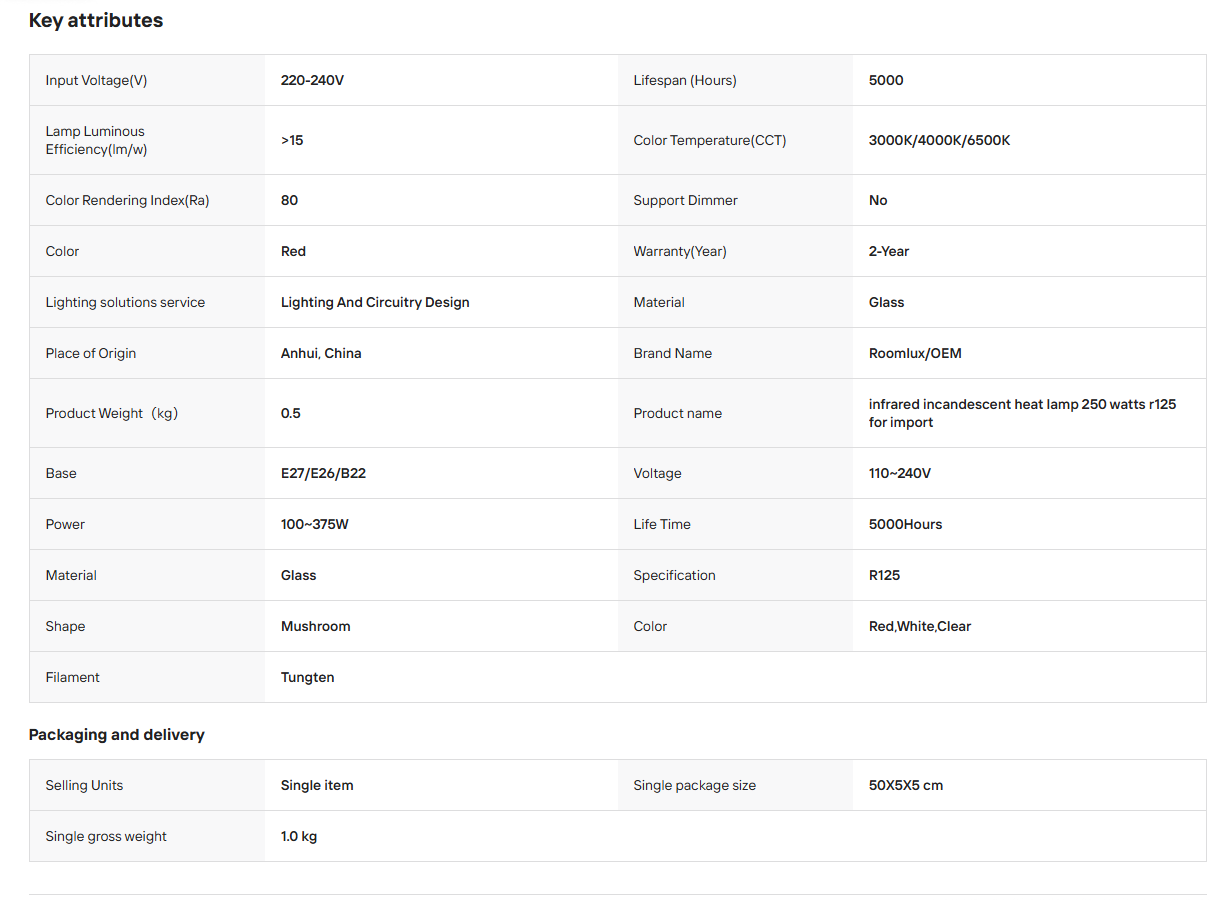Viewport: 1214px width, 900px height.
Task: Select the E27/E26/B22 base value
Action: click(323, 473)
